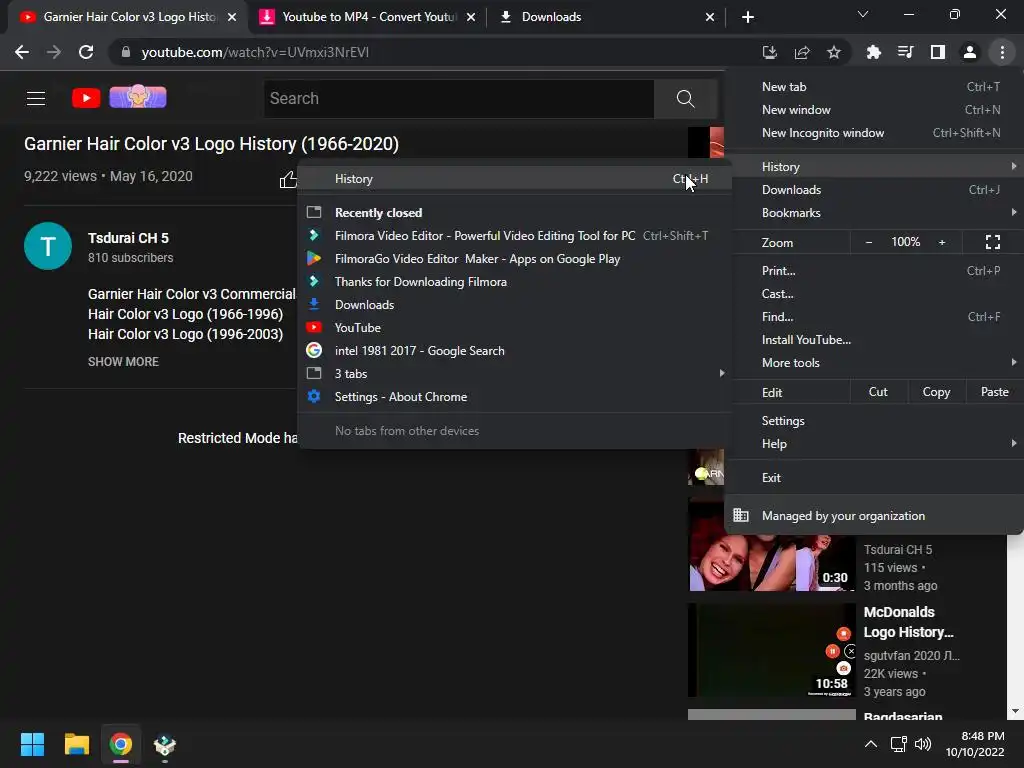
Task: Click Managed by your organization
Action: (x=874, y=516)
